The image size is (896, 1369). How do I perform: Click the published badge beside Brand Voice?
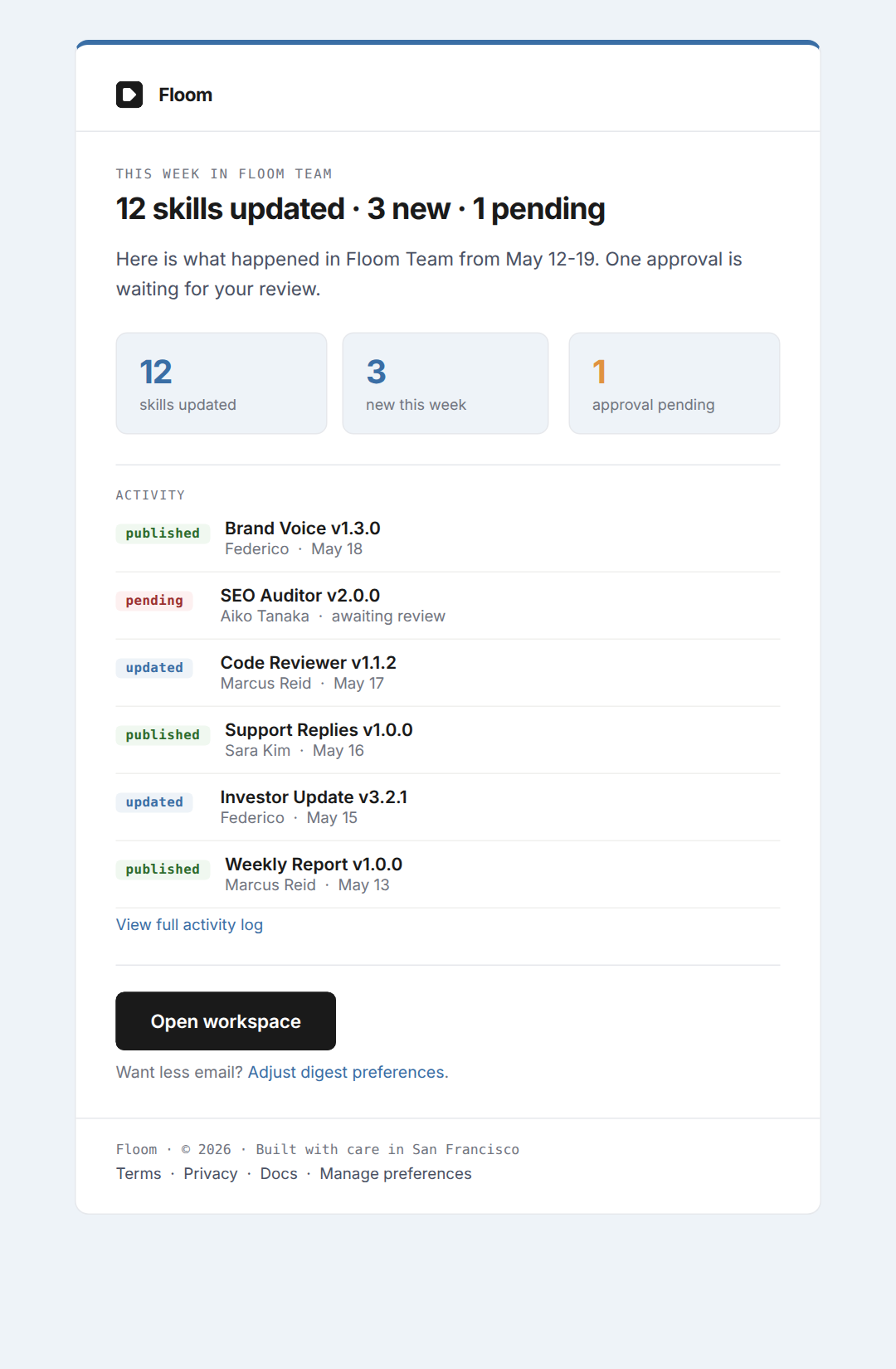pyautogui.click(x=163, y=533)
